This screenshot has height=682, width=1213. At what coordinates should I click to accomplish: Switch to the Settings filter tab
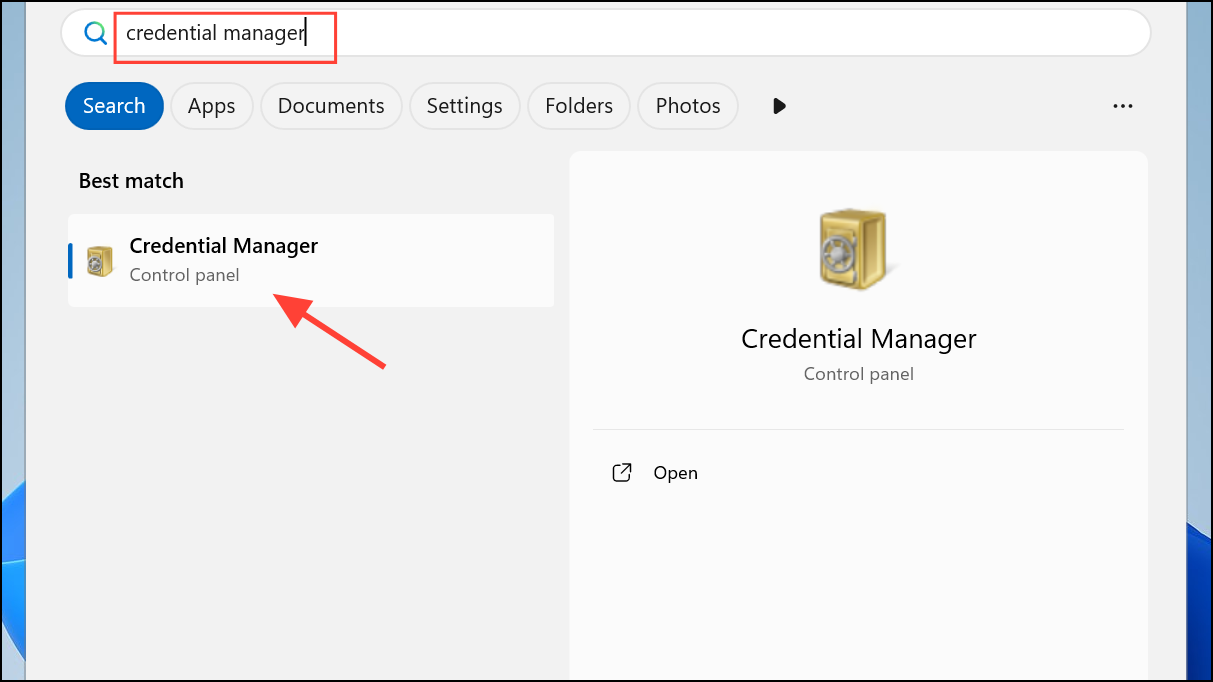[x=464, y=106]
